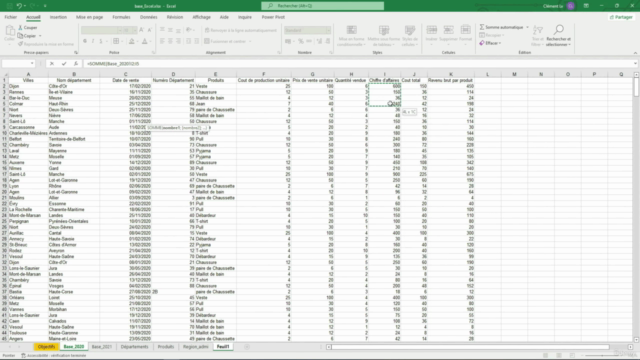Click the Couper (cut) icon
640x360 pixels.
tap(20, 28)
